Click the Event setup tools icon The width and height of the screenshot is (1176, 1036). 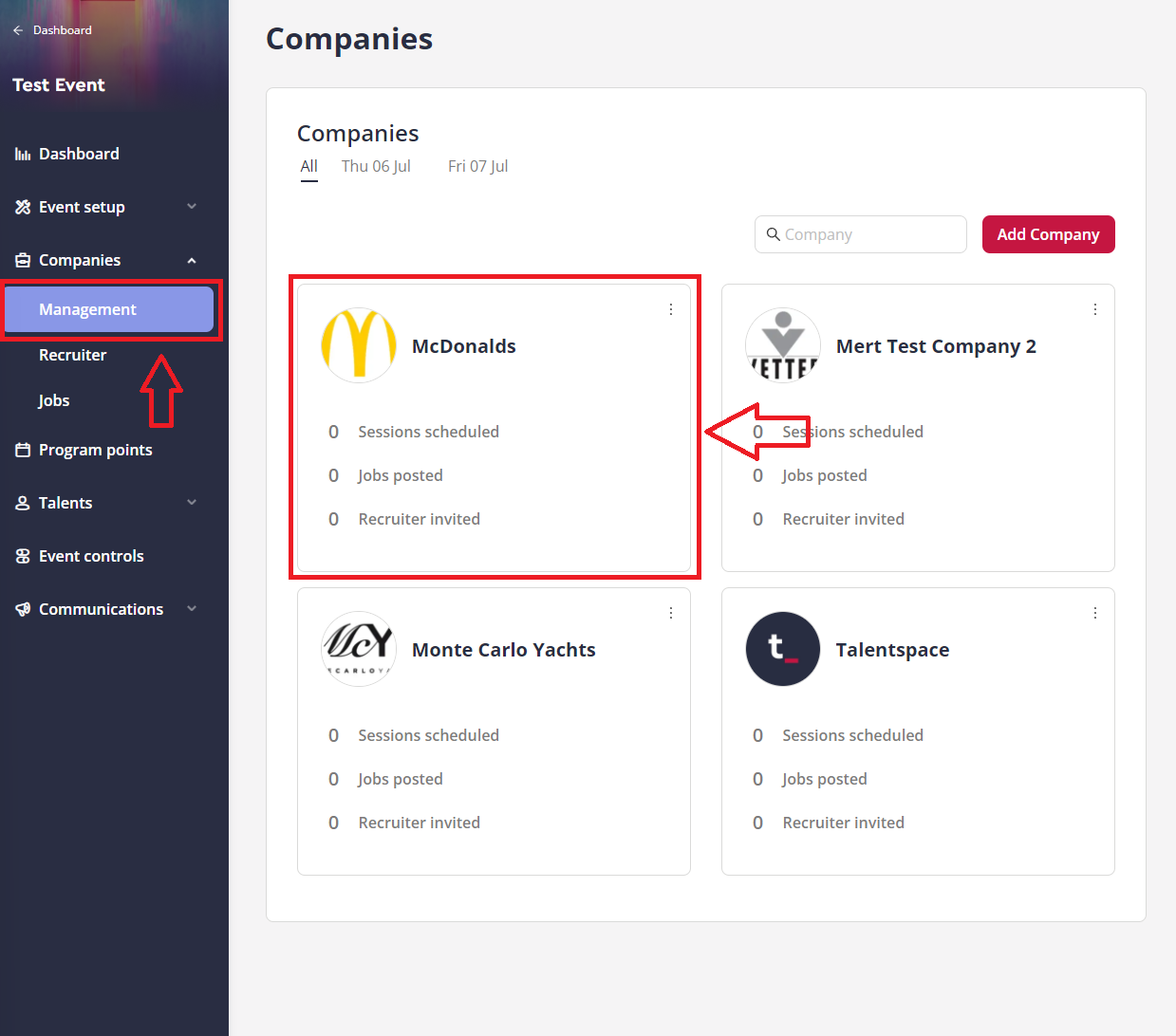pos(23,207)
